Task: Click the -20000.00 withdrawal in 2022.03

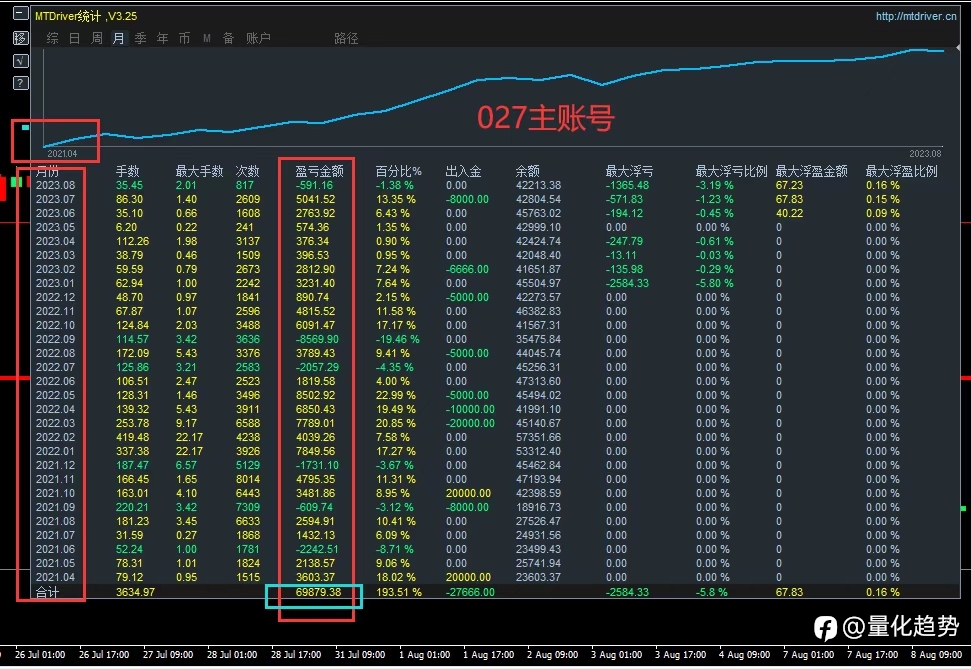Action: (x=470, y=424)
